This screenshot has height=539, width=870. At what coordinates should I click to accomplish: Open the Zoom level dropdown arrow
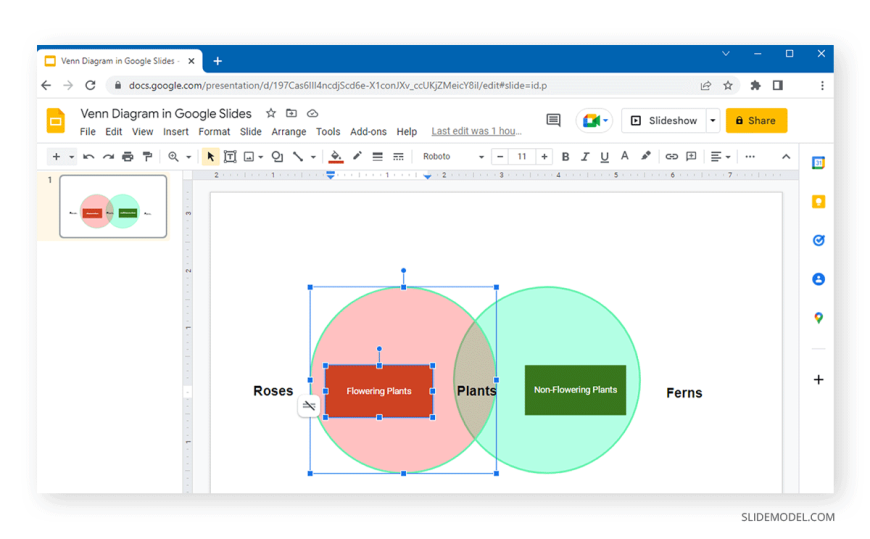pos(189,157)
